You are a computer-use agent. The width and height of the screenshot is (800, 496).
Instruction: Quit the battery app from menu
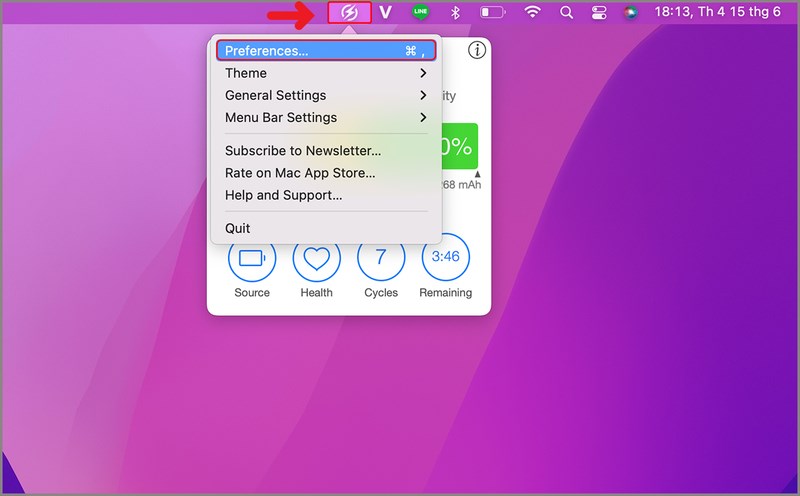[x=238, y=228]
